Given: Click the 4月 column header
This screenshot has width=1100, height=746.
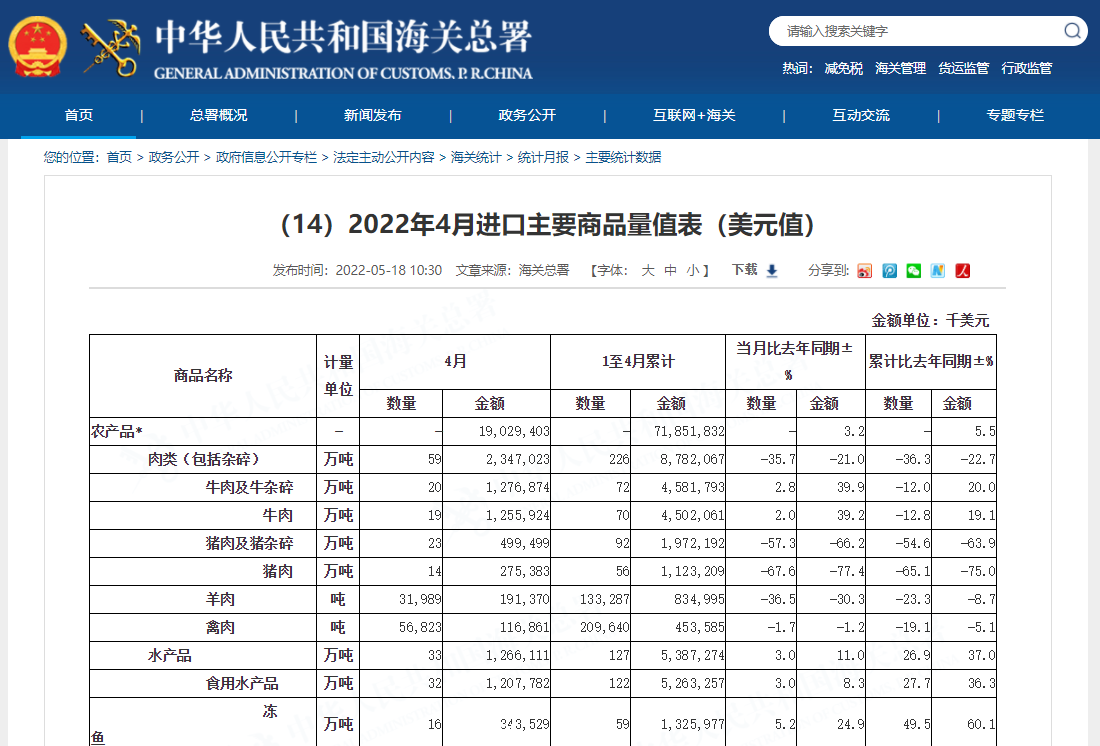Looking at the screenshot, I should pyautogui.click(x=455, y=361).
